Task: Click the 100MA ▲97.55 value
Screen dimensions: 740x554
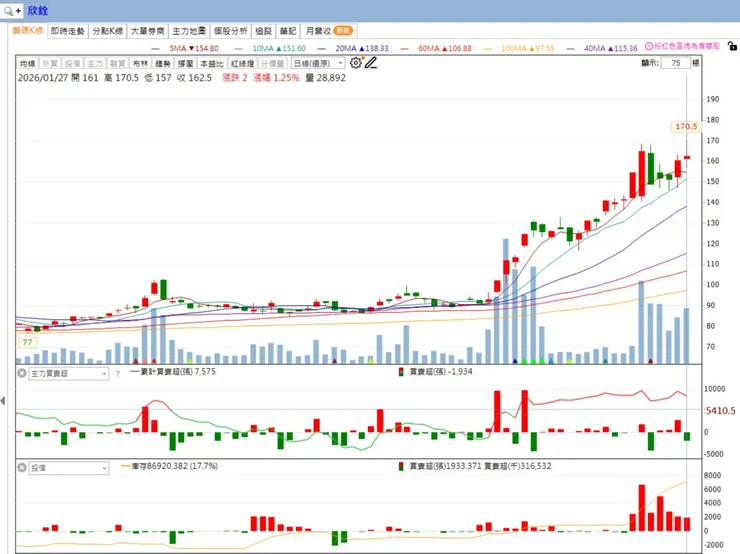Action: click(528, 48)
